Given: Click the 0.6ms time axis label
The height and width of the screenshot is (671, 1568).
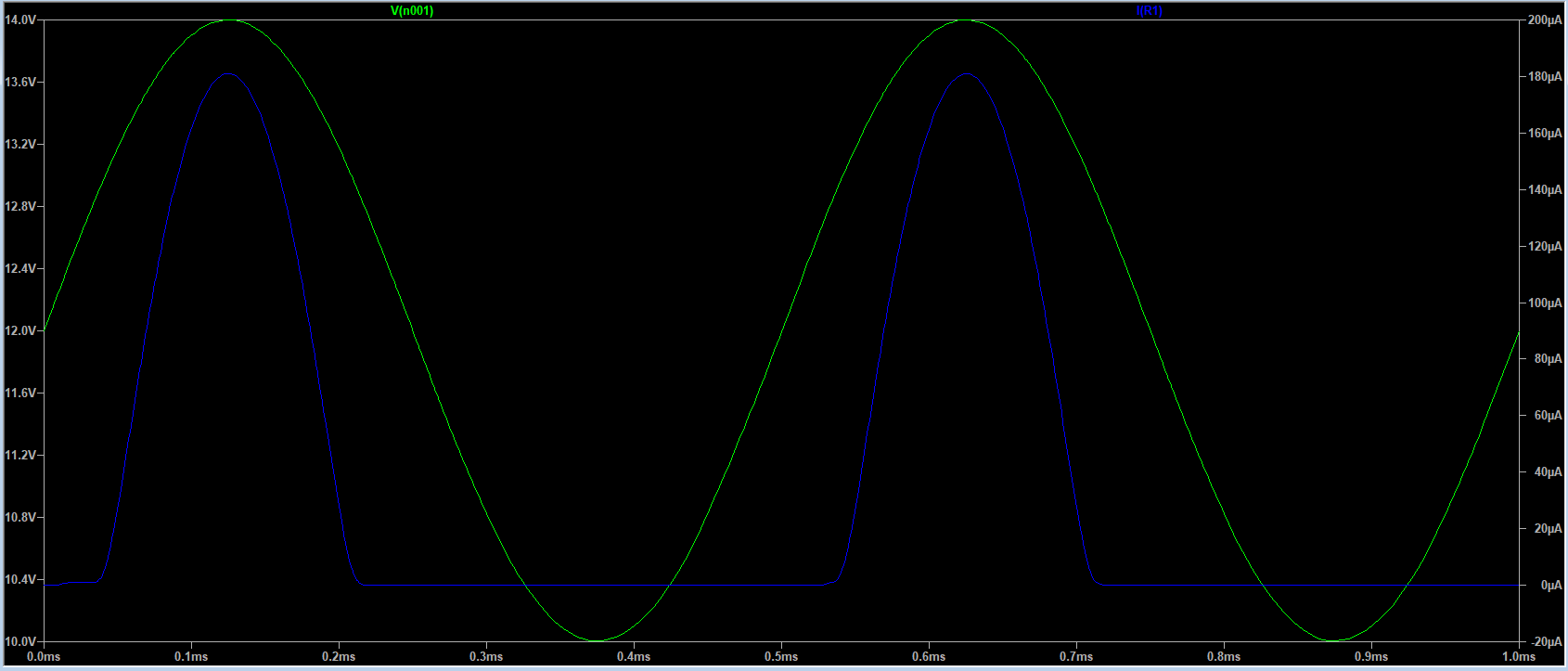Looking at the screenshot, I should point(929,657).
